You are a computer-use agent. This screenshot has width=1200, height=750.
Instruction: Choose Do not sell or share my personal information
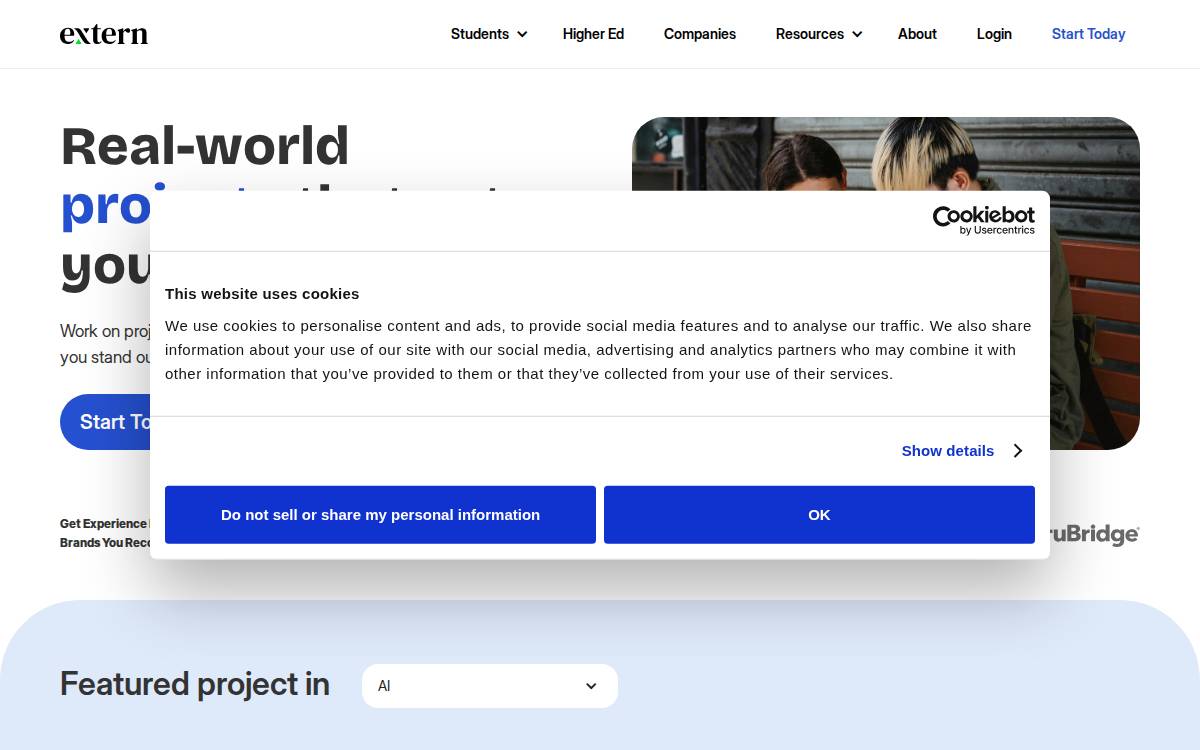[380, 515]
